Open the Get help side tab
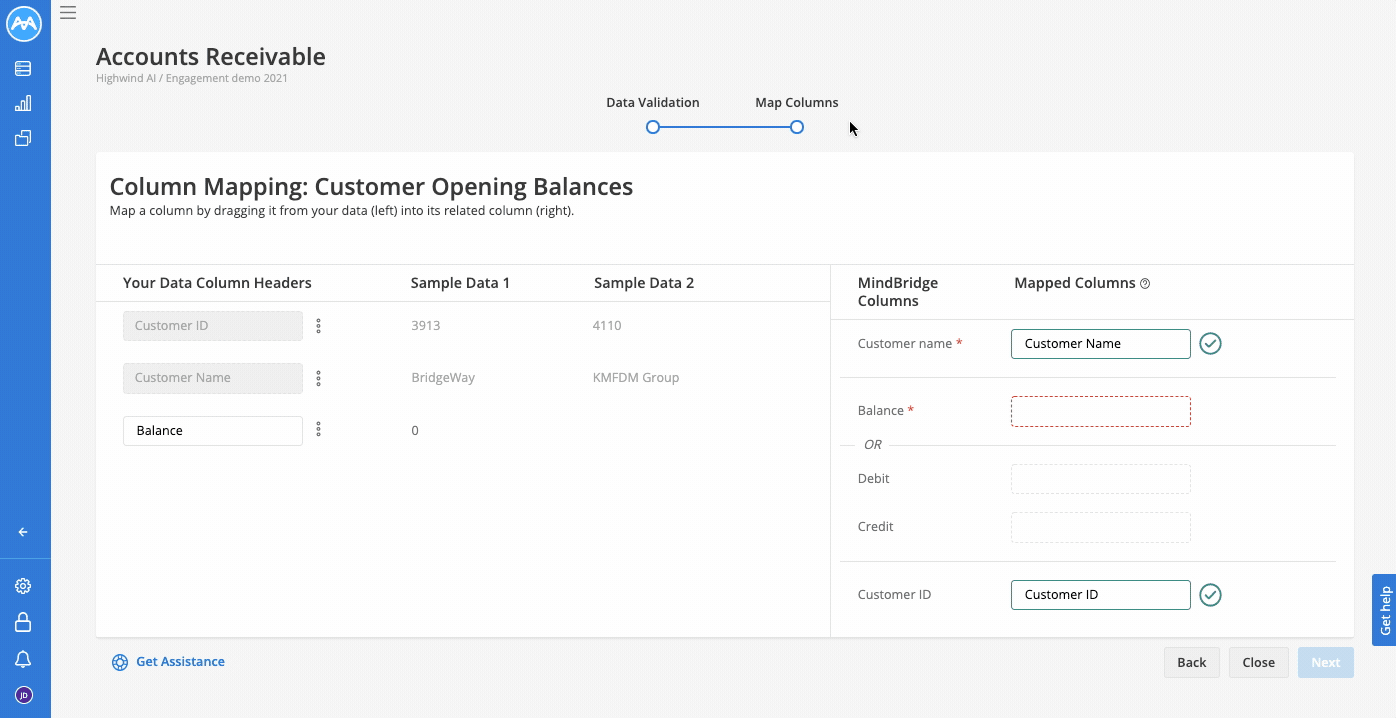 1384,610
